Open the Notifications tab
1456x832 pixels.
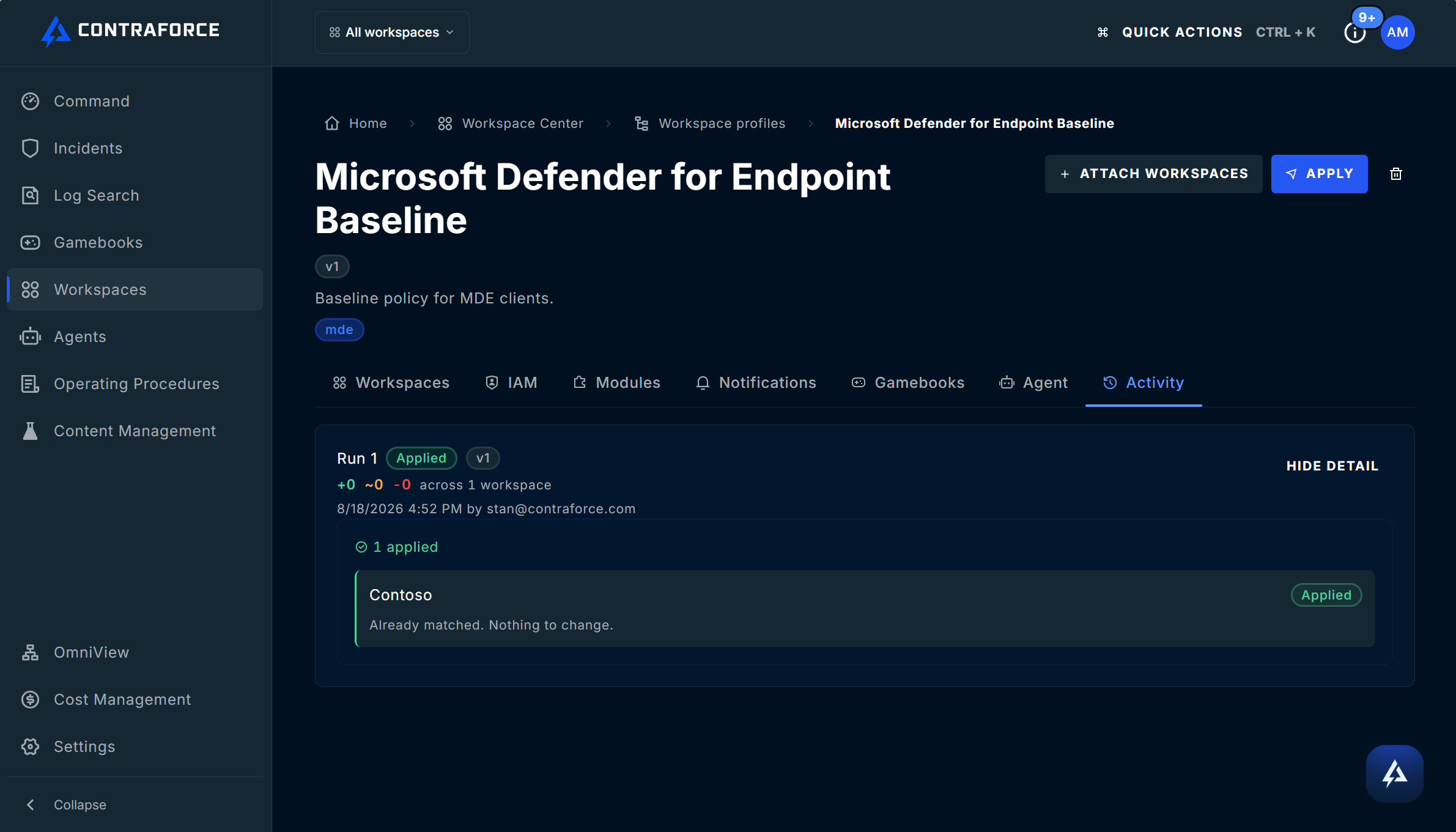[x=756, y=382]
